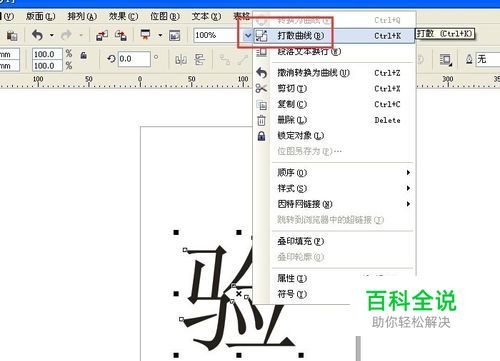The height and width of the screenshot is (361, 500).
Task: Click the lower 100.0 scale factor field
Action: (47, 66)
